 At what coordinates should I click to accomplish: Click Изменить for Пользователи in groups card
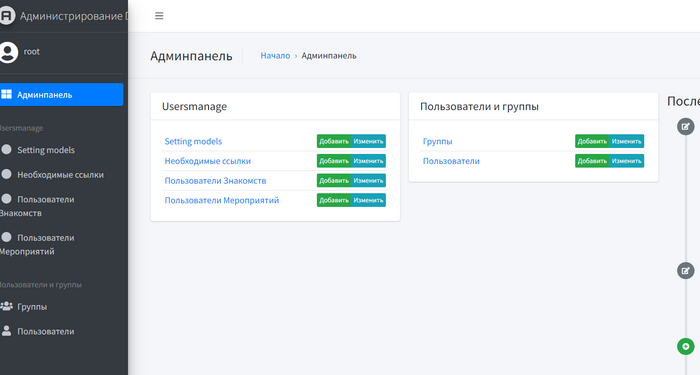[626, 161]
